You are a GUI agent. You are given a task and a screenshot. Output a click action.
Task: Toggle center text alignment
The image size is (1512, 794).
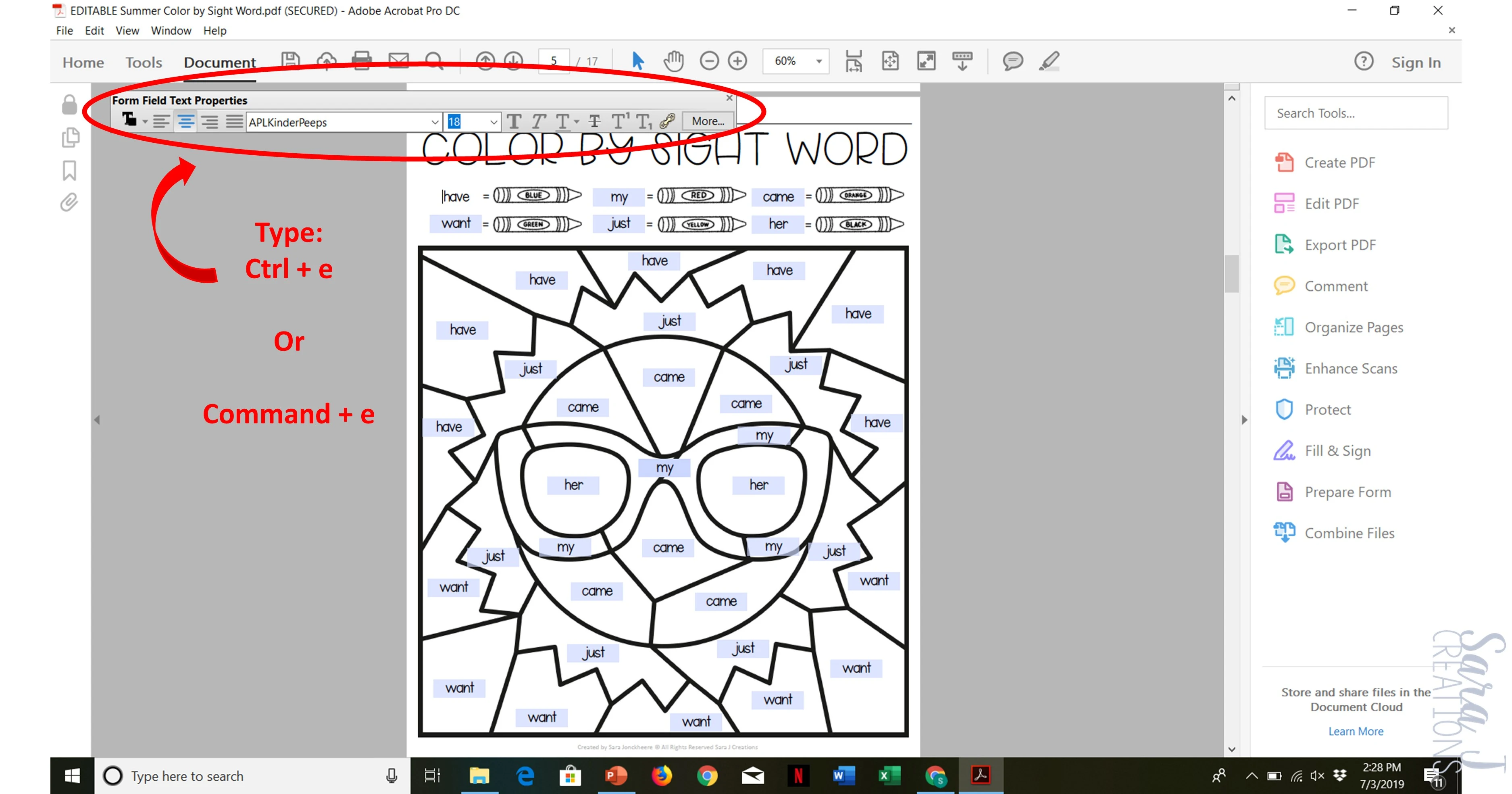click(x=185, y=122)
